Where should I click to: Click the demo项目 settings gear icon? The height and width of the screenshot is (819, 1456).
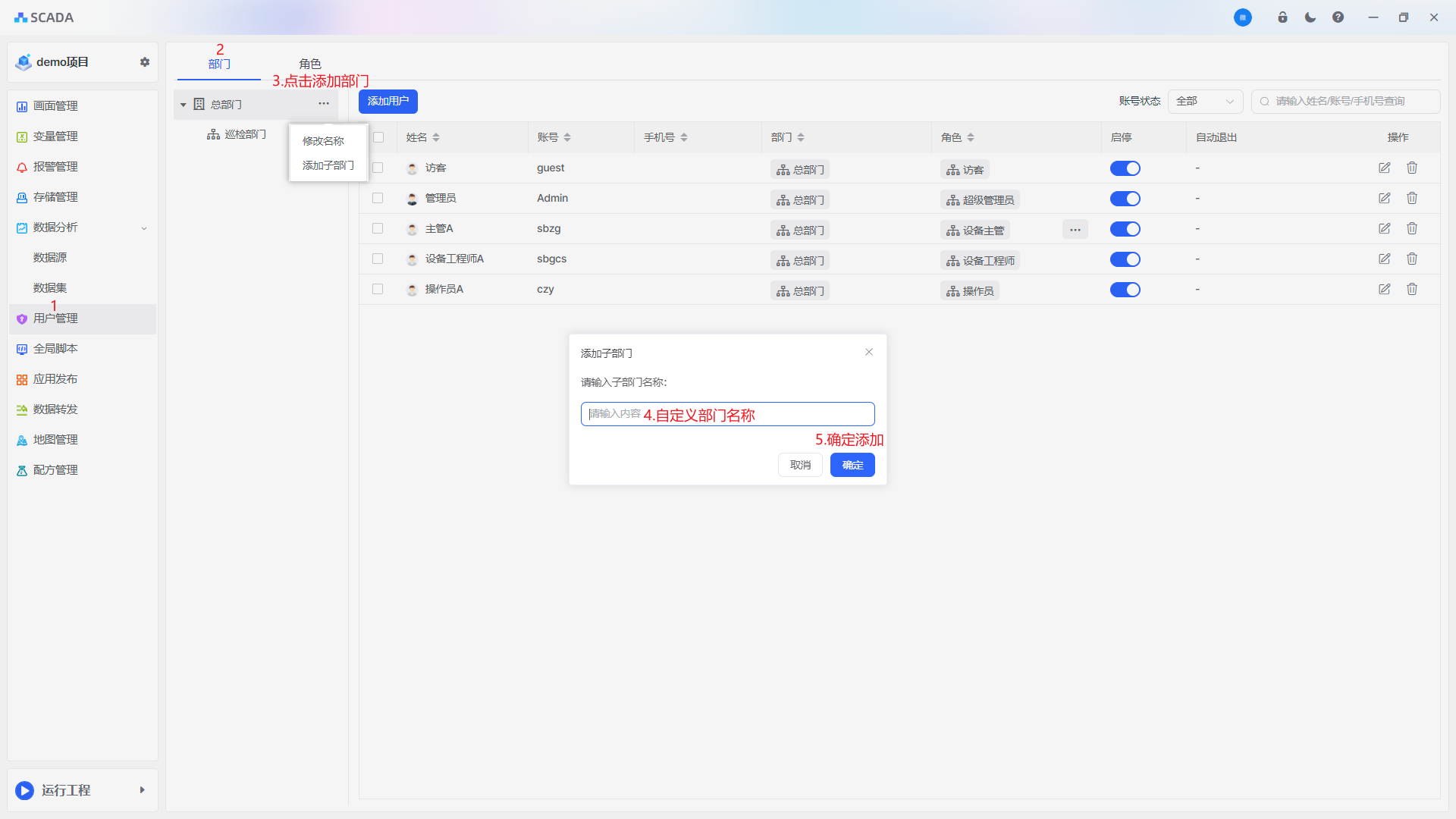click(x=145, y=62)
